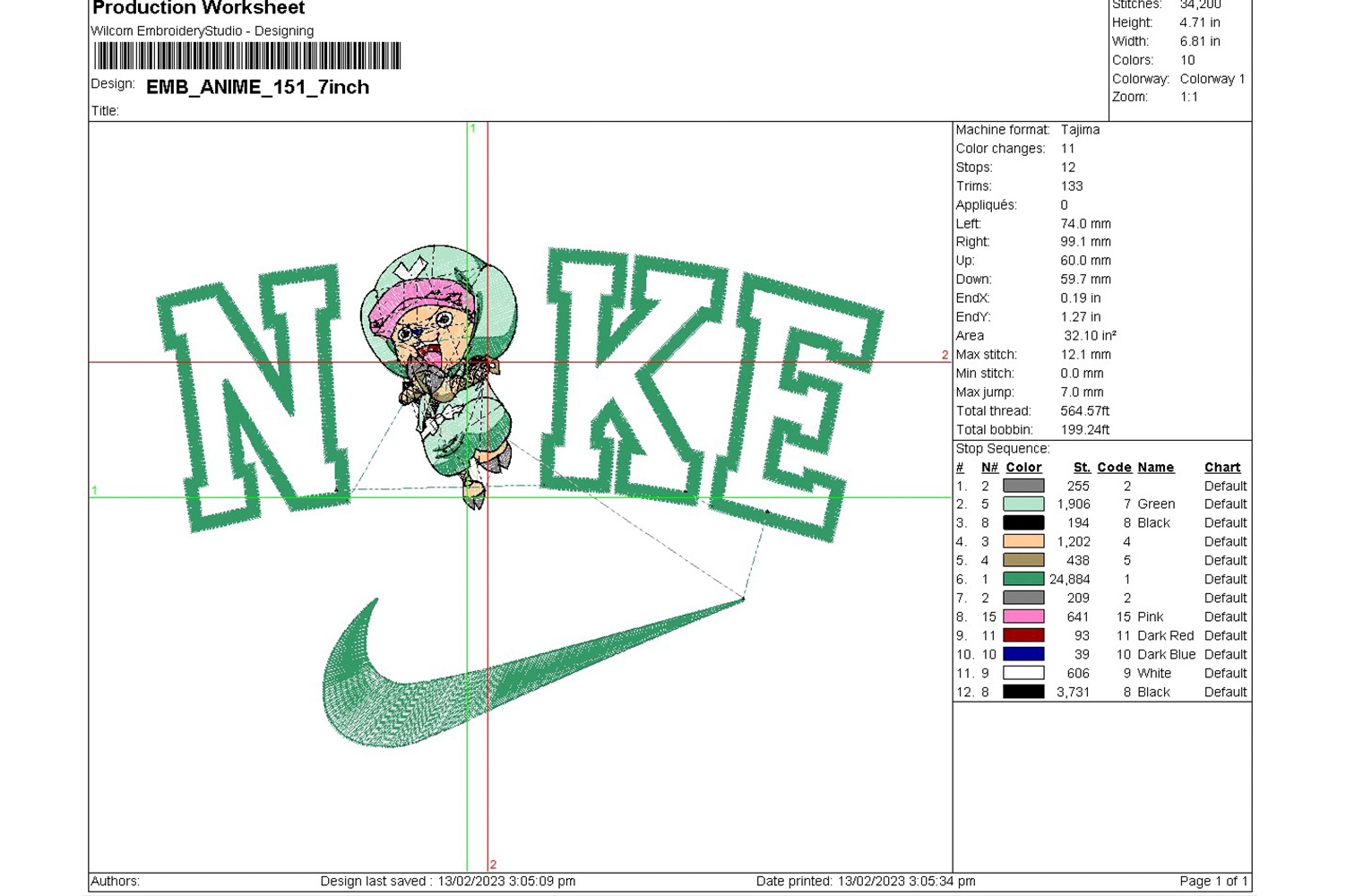Viewport: 1346px width, 896px height.
Task: Click the Chart column header
Action: click(1222, 468)
